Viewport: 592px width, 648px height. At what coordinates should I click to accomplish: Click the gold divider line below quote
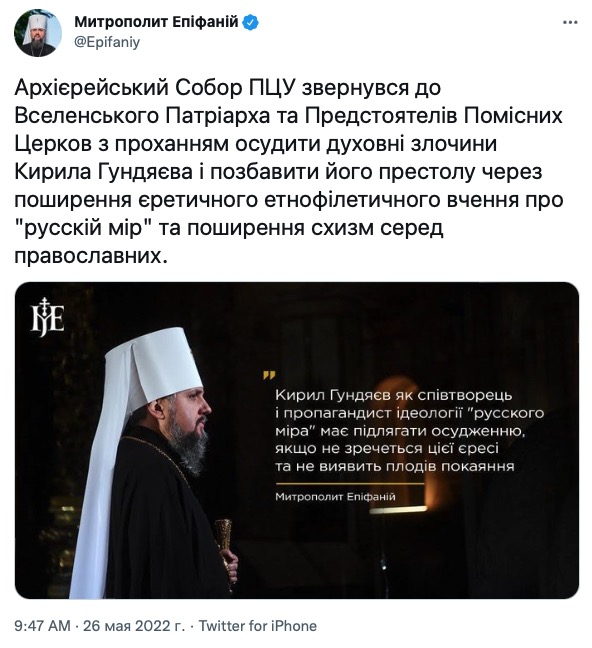[350, 483]
